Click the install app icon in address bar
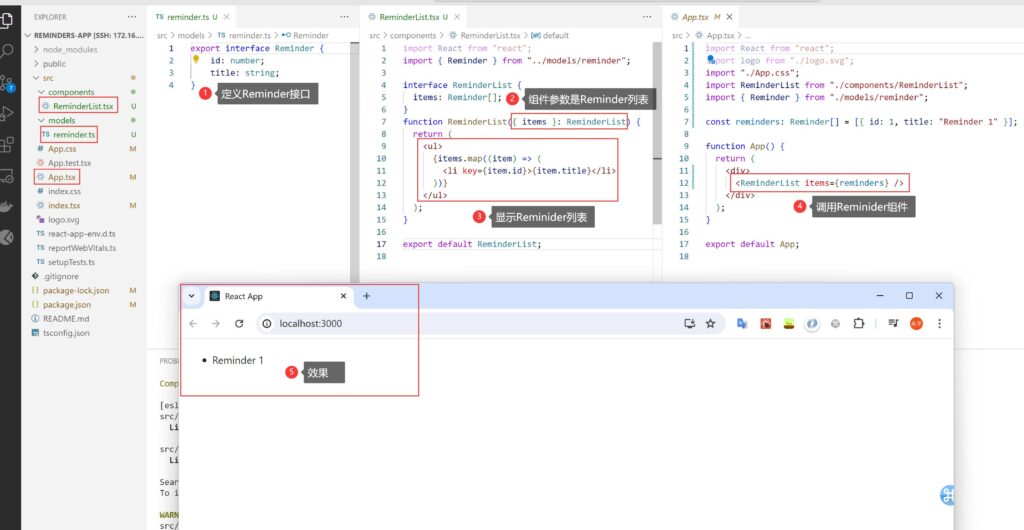 point(689,324)
